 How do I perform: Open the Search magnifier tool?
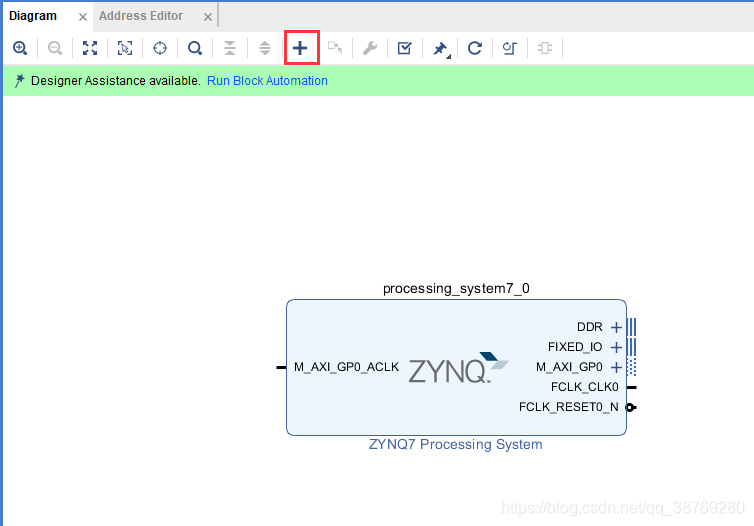tap(195, 48)
